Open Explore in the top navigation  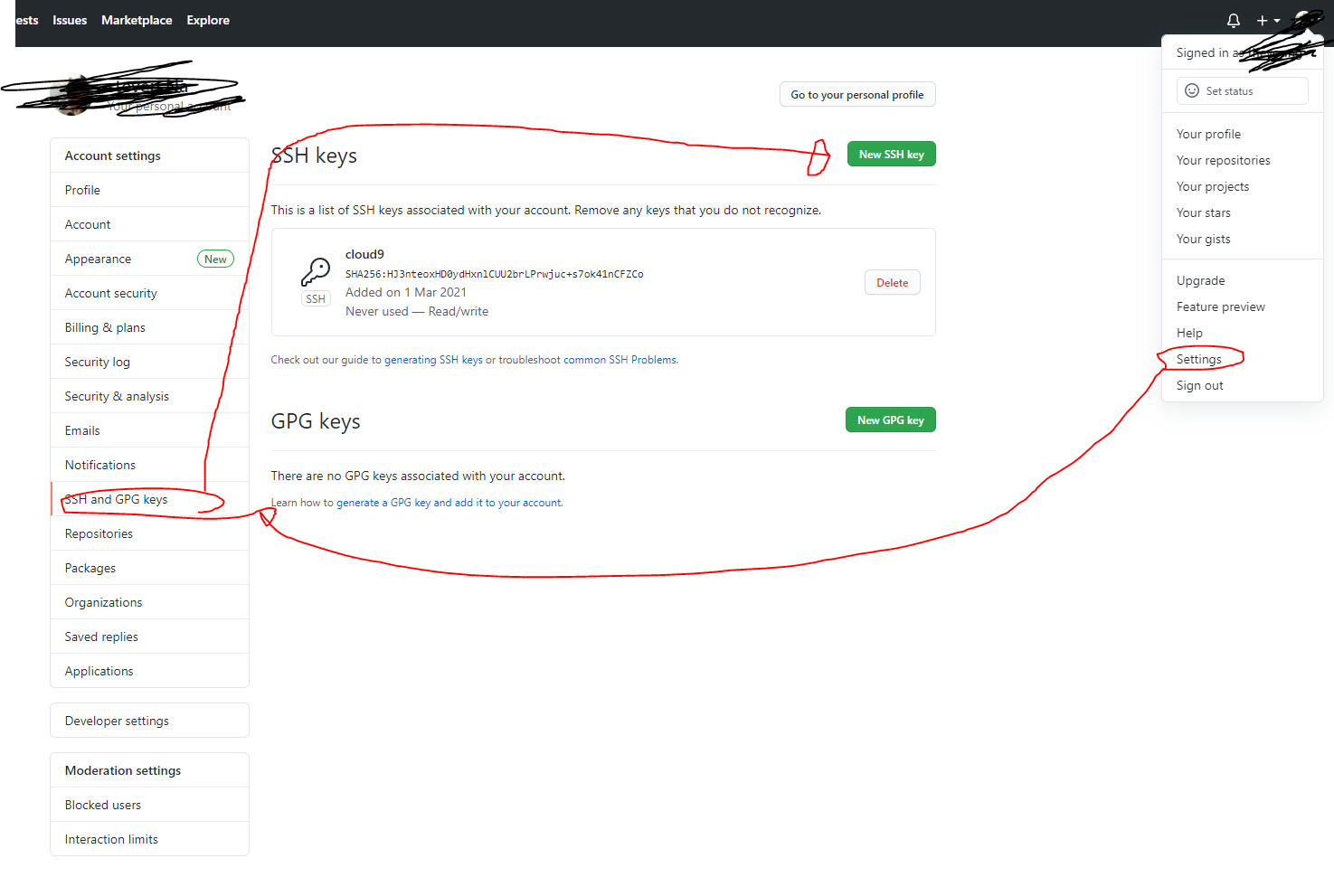click(208, 20)
